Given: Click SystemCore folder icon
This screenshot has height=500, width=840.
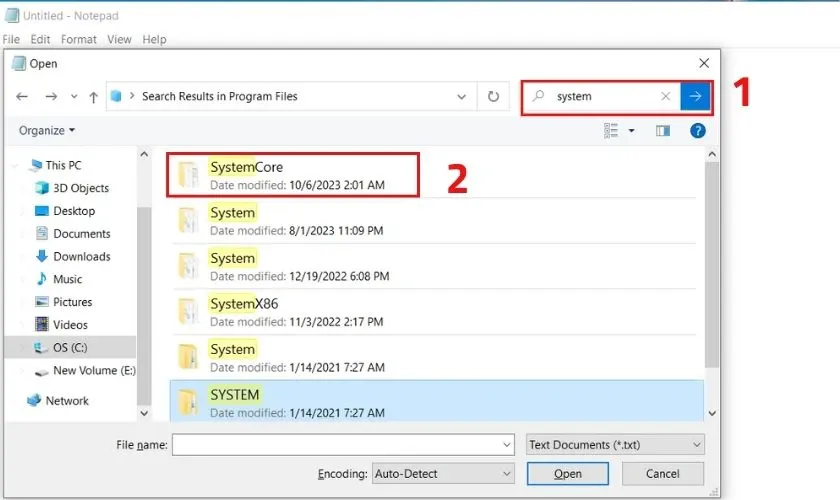Looking at the screenshot, I should click(x=189, y=175).
